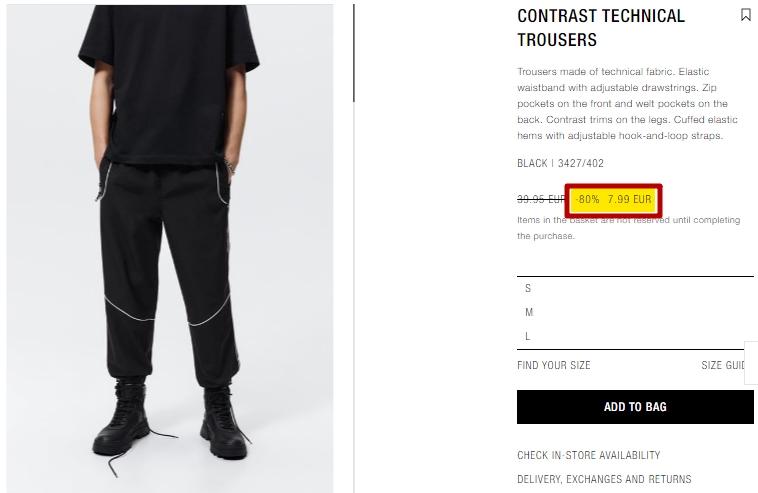Screen dimensions: 758x493
Task: Click the black boots in the photo
Action: [x=172, y=420]
